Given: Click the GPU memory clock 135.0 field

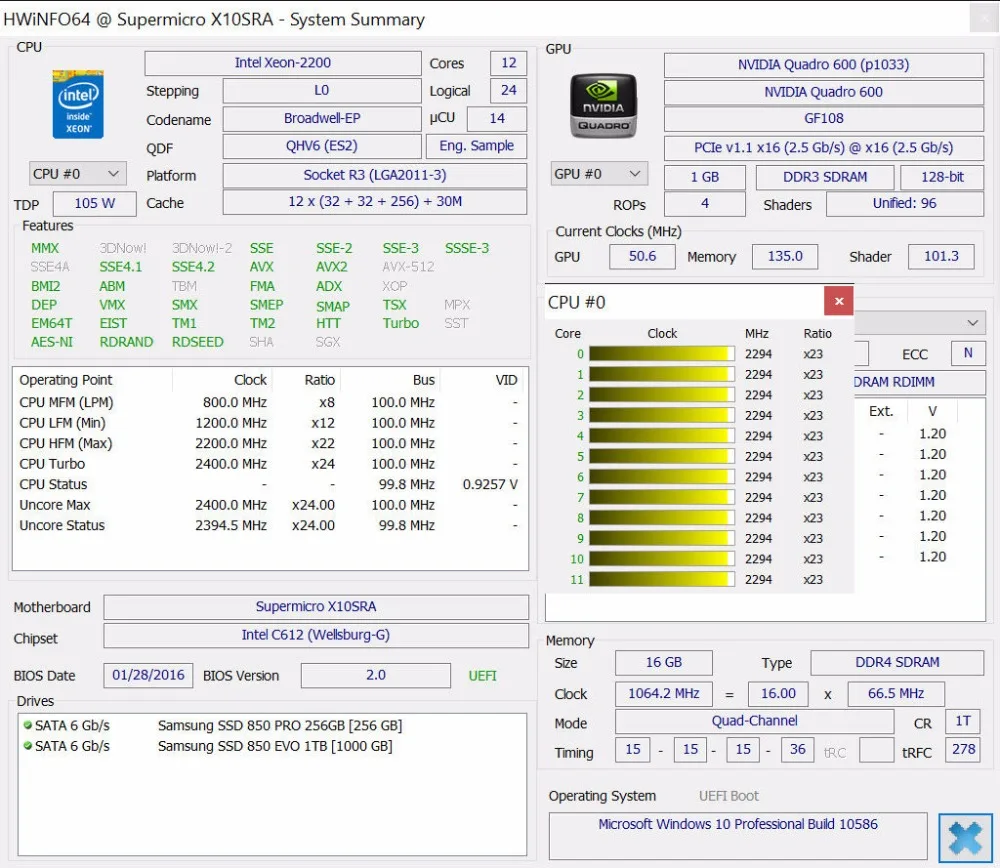Looking at the screenshot, I should point(784,256).
